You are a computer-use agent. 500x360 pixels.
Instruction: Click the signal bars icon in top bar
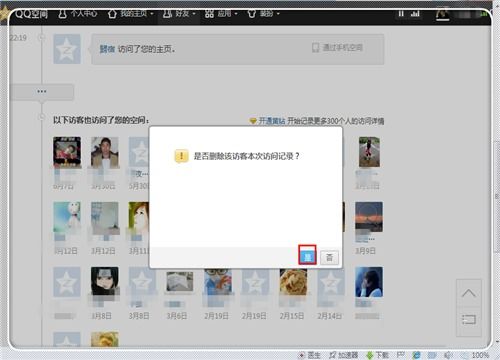(415, 14)
